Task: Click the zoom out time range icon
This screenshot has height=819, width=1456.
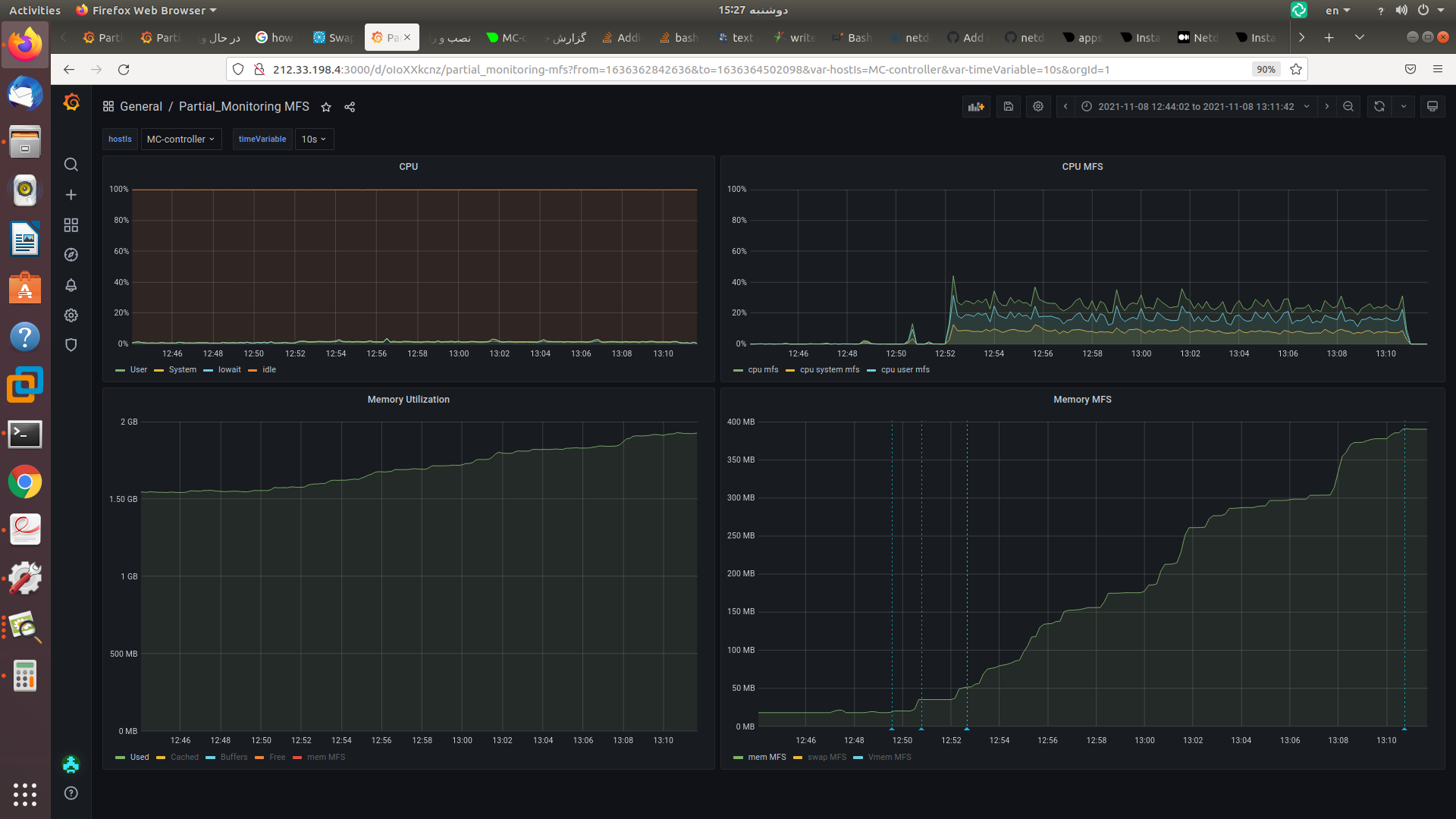Action: click(1348, 107)
